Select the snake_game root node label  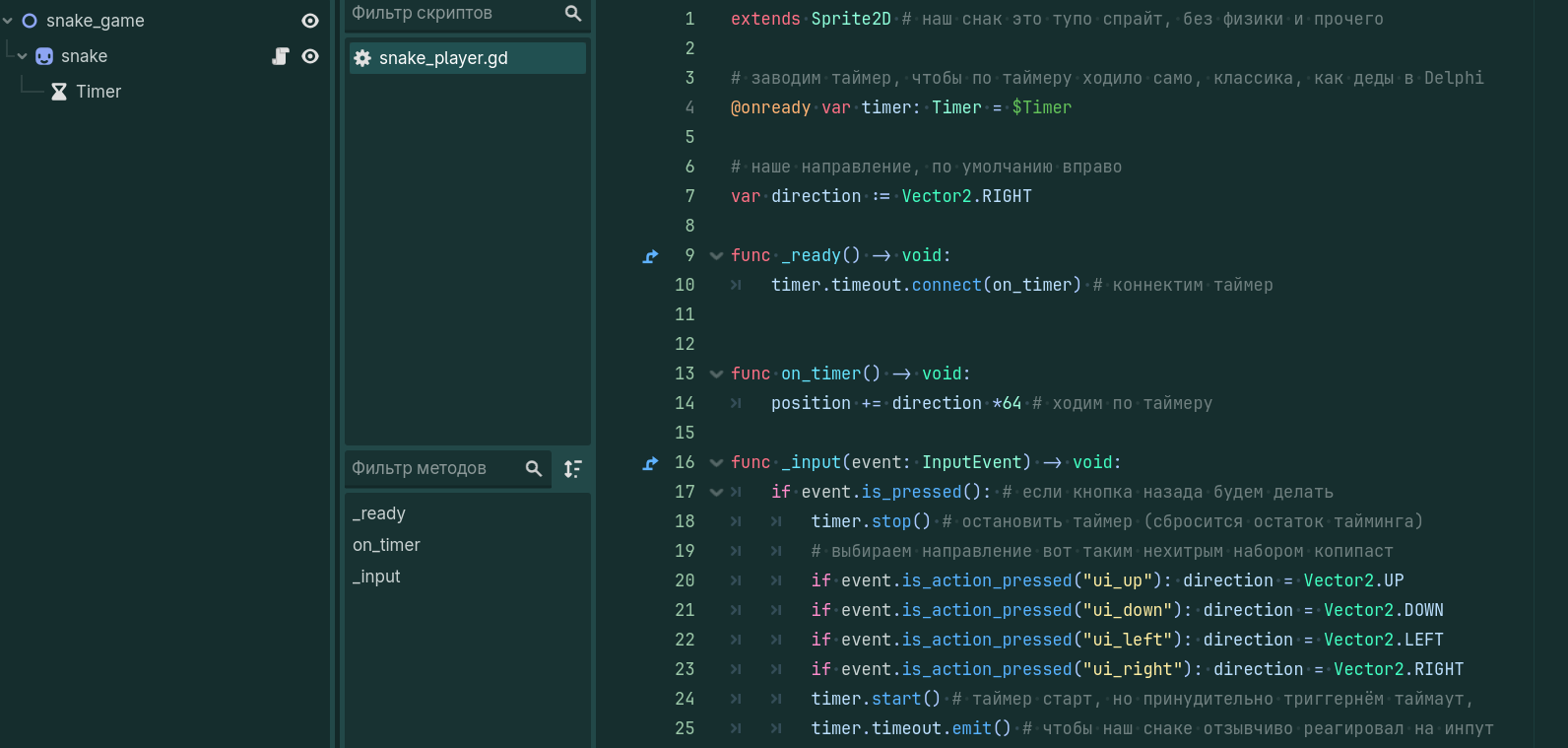(x=96, y=21)
